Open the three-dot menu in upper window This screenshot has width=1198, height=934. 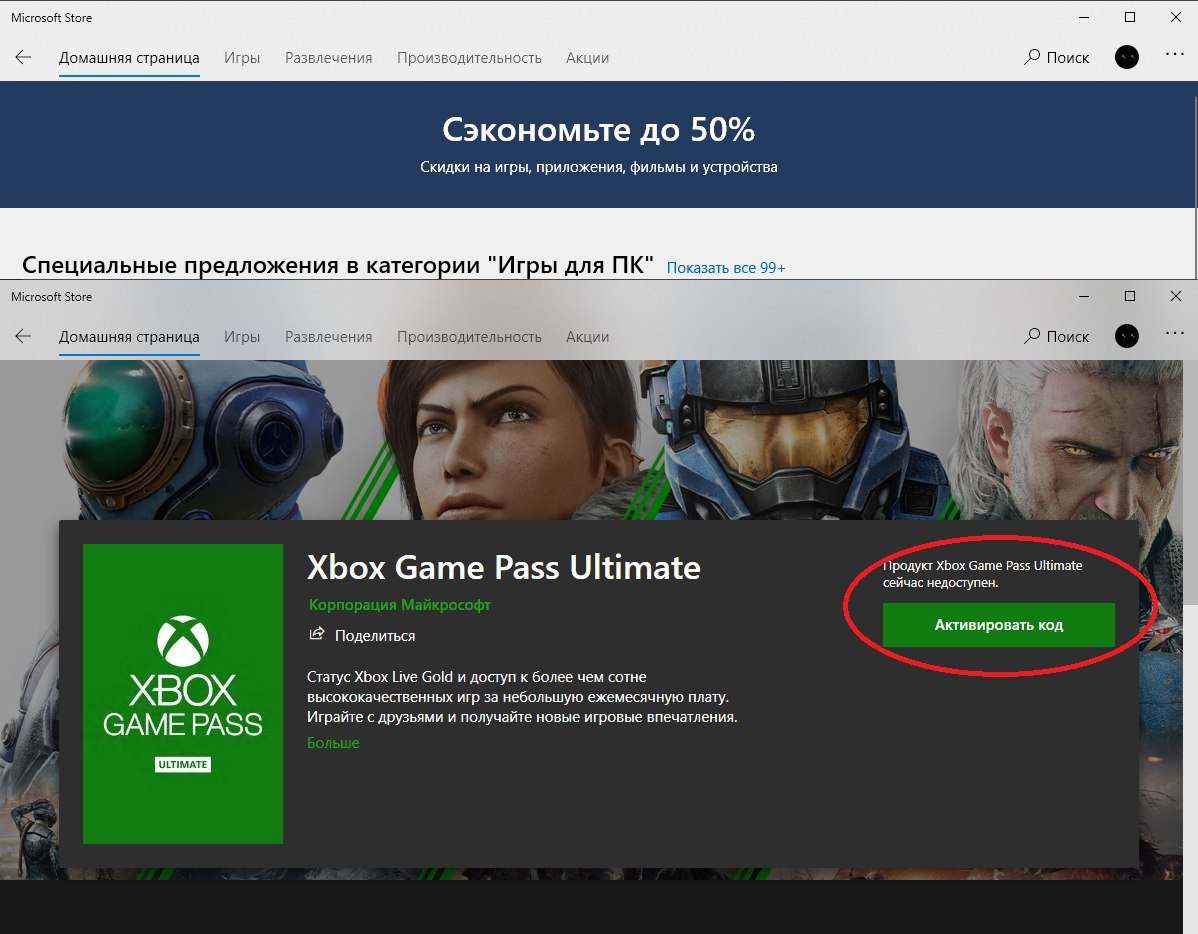pyautogui.click(x=1175, y=54)
